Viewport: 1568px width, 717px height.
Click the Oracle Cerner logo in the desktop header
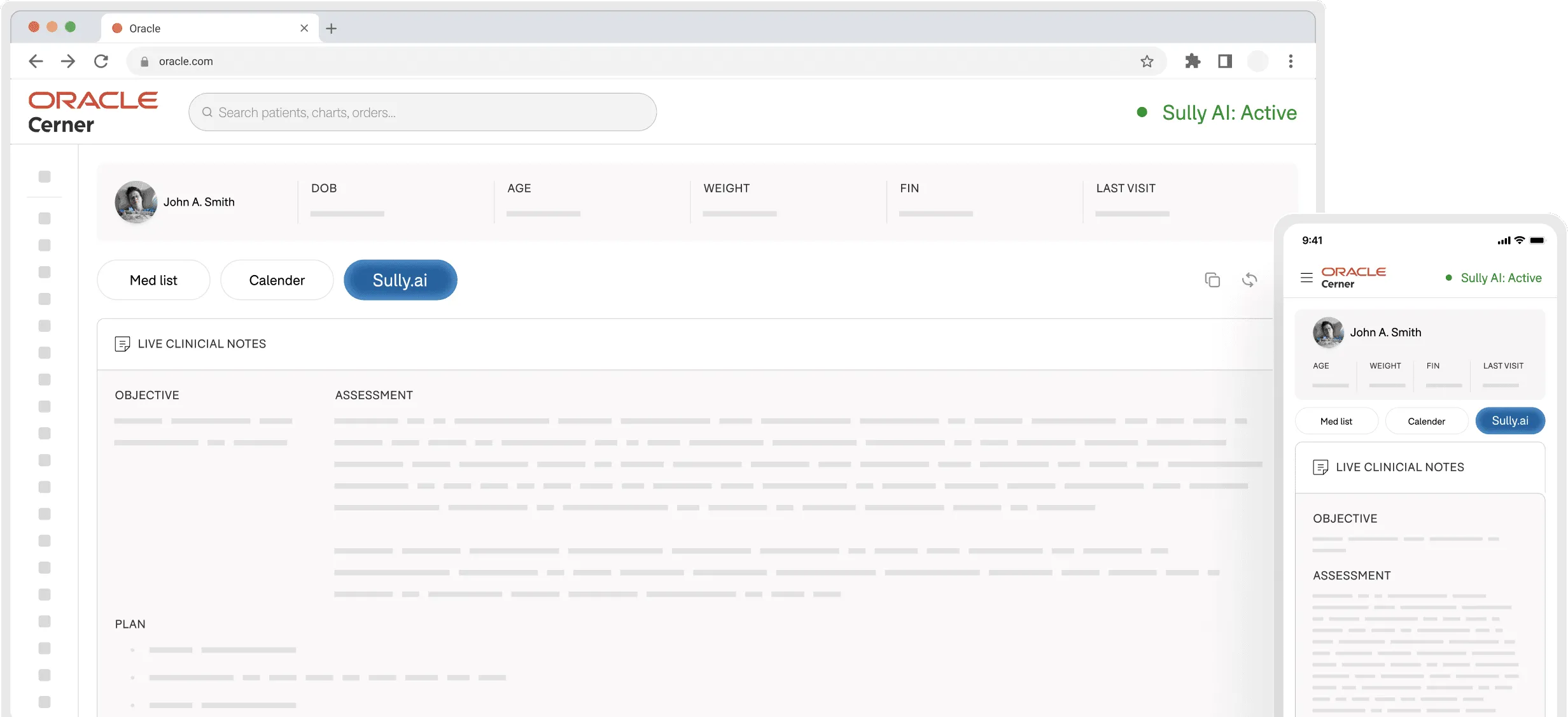[93, 112]
